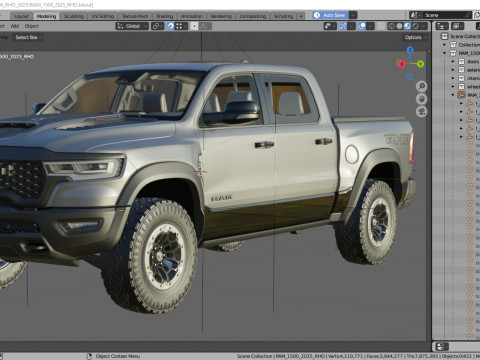Viewport: 480px width, 360px height.
Task: Toggle viewport overlays button
Action: point(362,26)
